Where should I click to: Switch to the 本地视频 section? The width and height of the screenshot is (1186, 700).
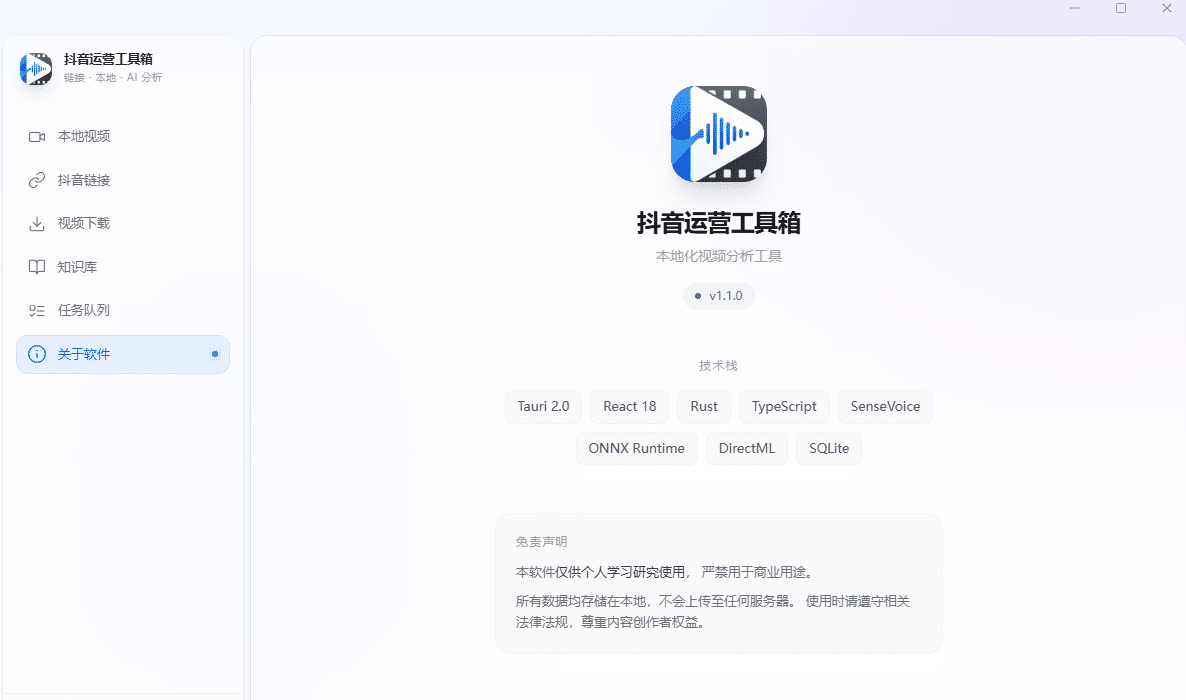[90, 136]
